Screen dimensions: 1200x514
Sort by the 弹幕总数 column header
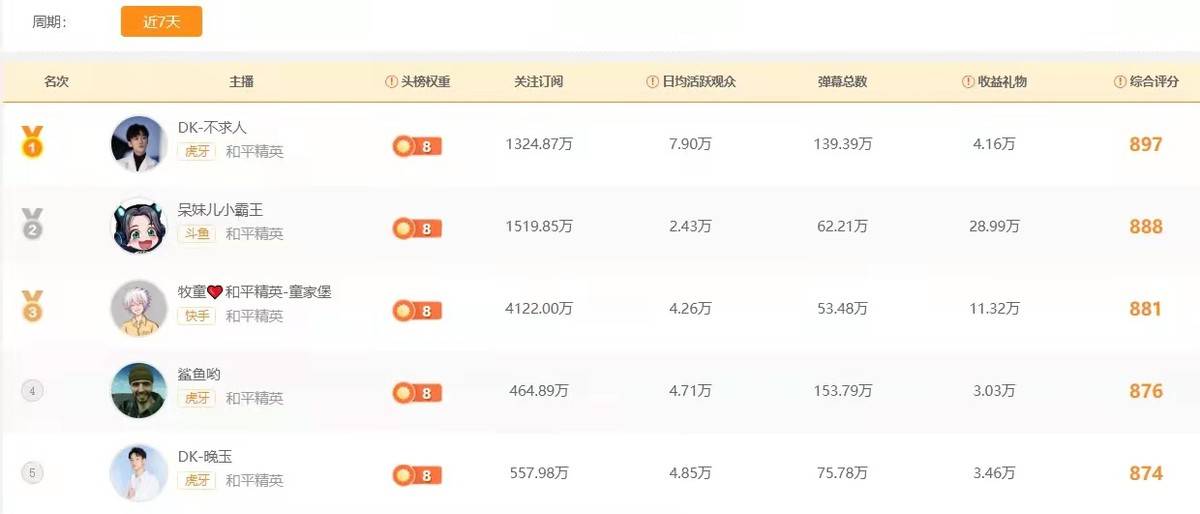pos(842,82)
